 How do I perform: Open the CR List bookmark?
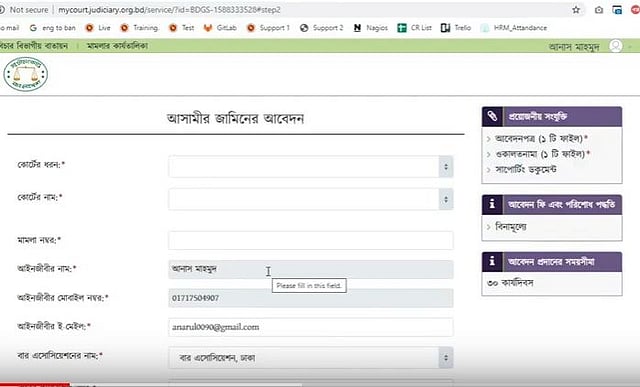click(x=414, y=28)
